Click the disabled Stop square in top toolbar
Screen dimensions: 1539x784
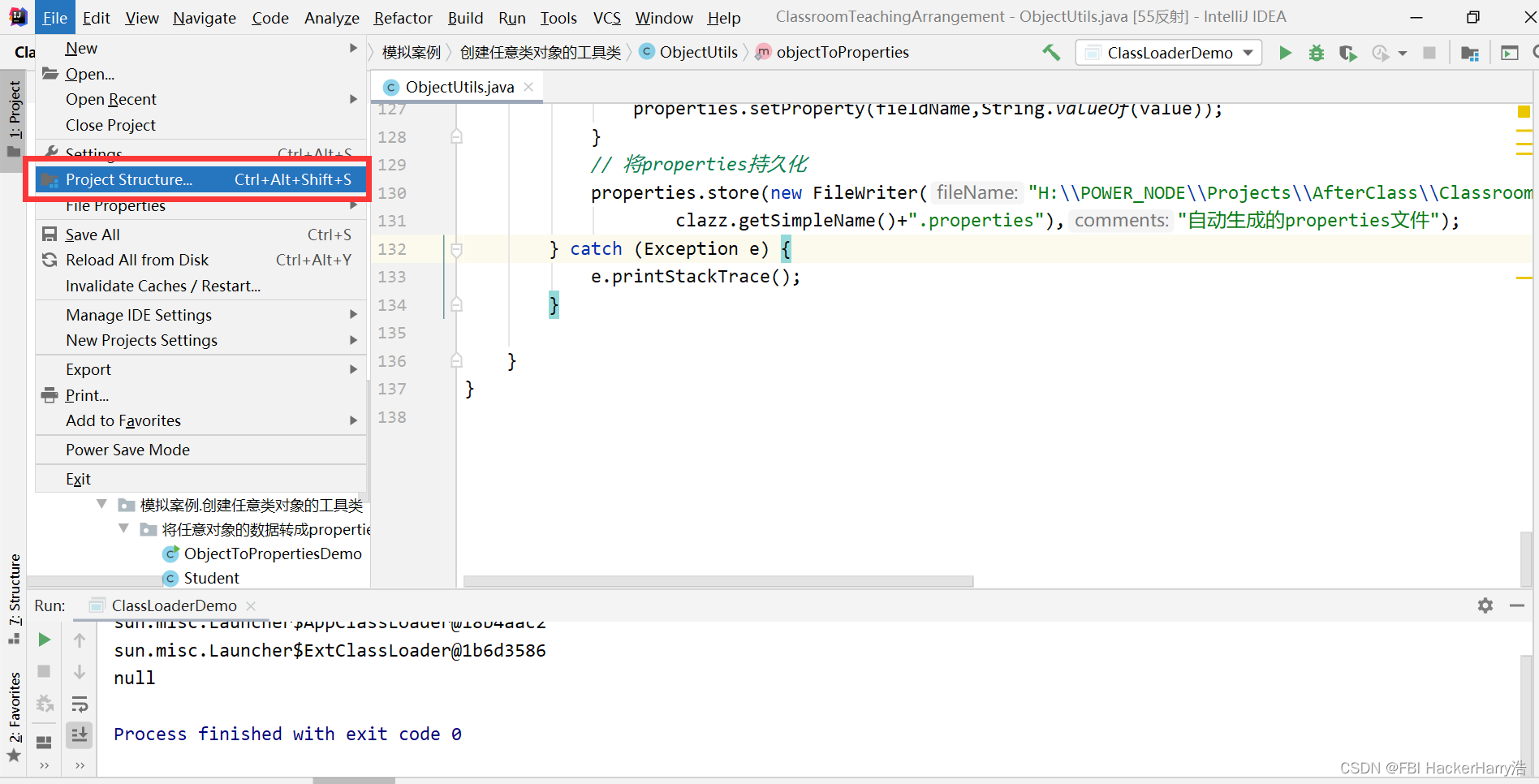[1429, 53]
